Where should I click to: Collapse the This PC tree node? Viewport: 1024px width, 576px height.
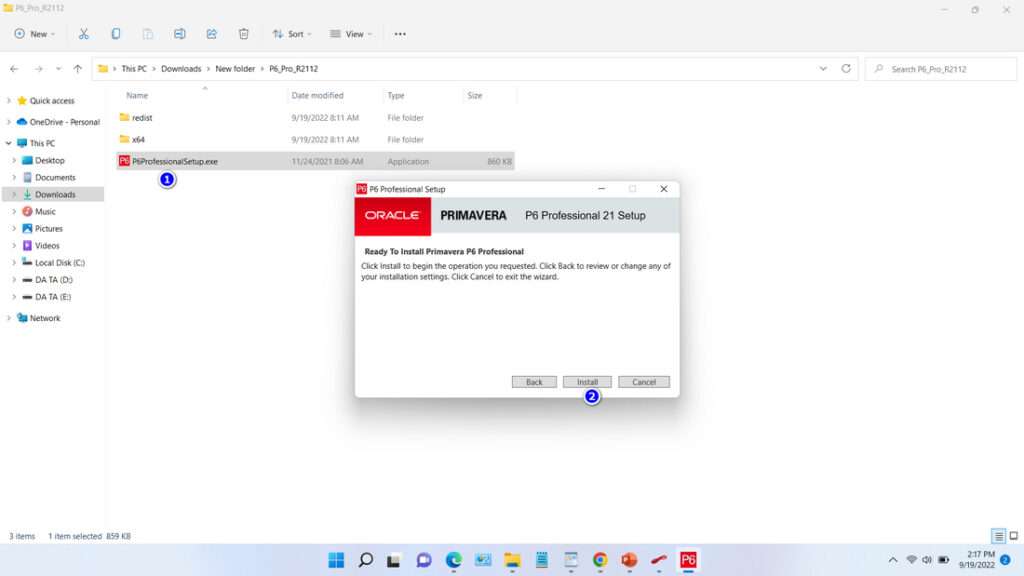(x=8, y=143)
